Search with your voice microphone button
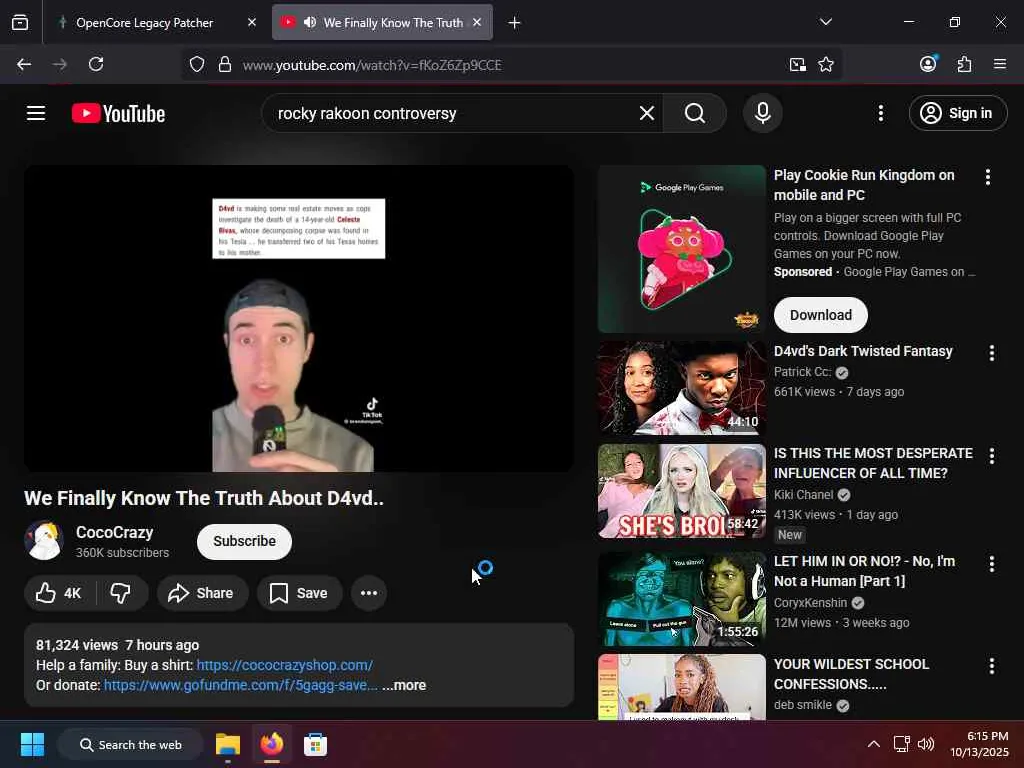This screenshot has height=768, width=1024. (x=763, y=114)
